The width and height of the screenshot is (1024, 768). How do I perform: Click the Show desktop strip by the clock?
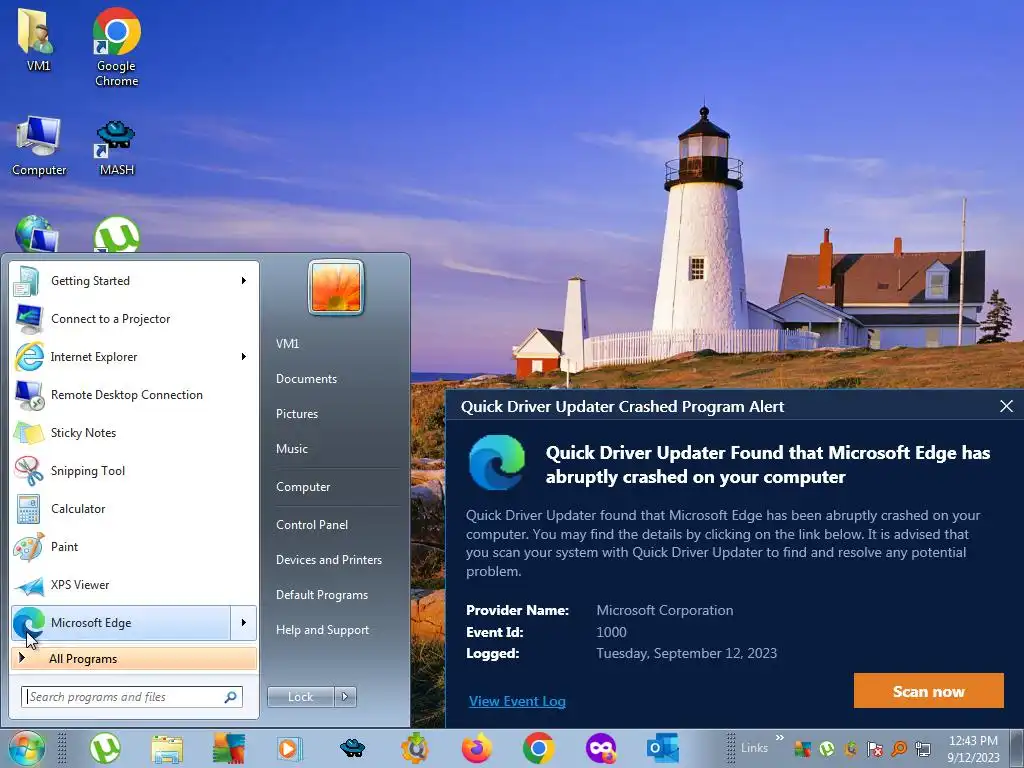tap(1016, 749)
